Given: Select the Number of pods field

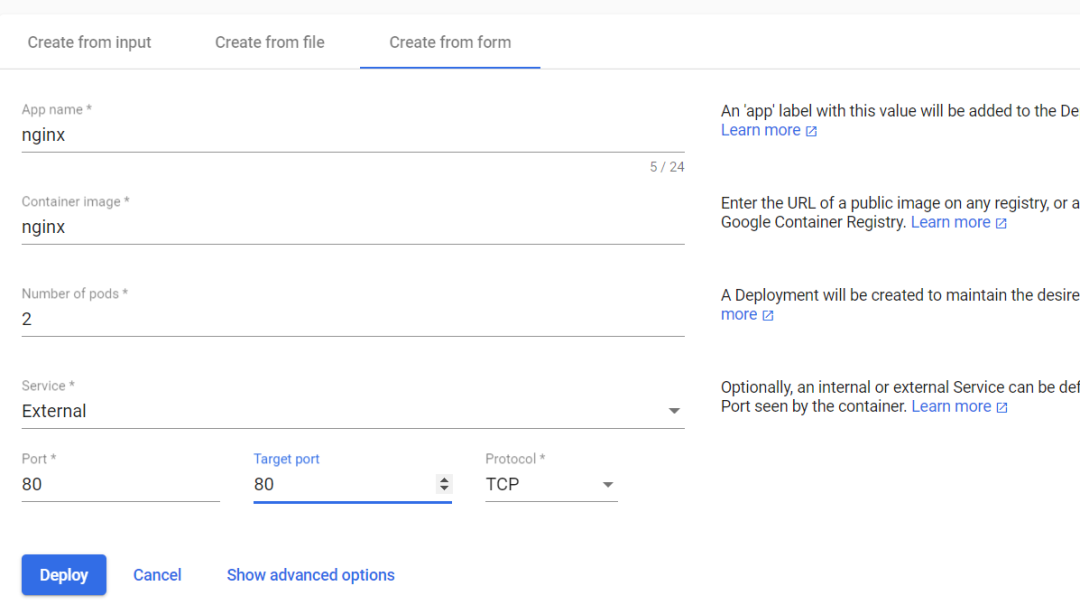Looking at the screenshot, I should click(x=350, y=319).
